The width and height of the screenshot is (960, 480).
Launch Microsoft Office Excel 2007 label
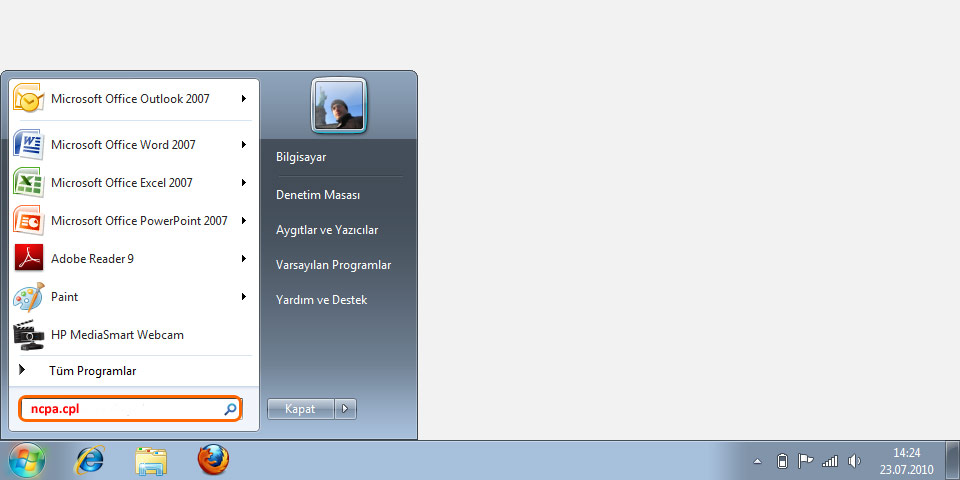coord(122,182)
